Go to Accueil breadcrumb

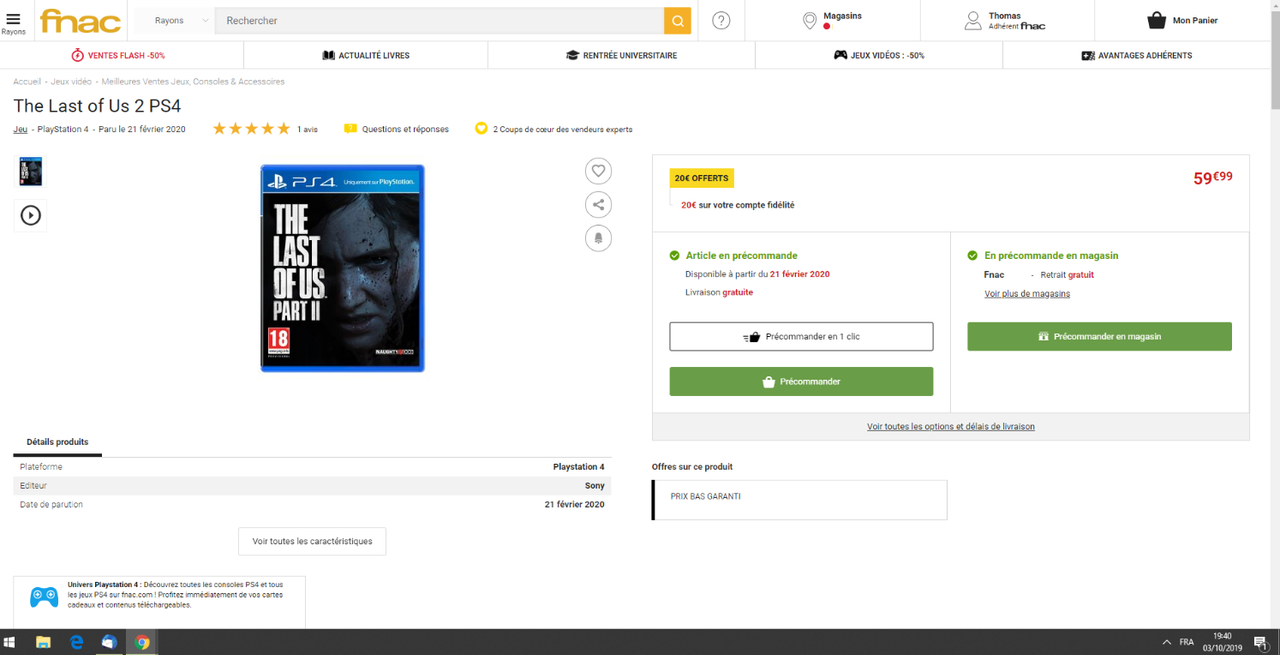coord(27,82)
